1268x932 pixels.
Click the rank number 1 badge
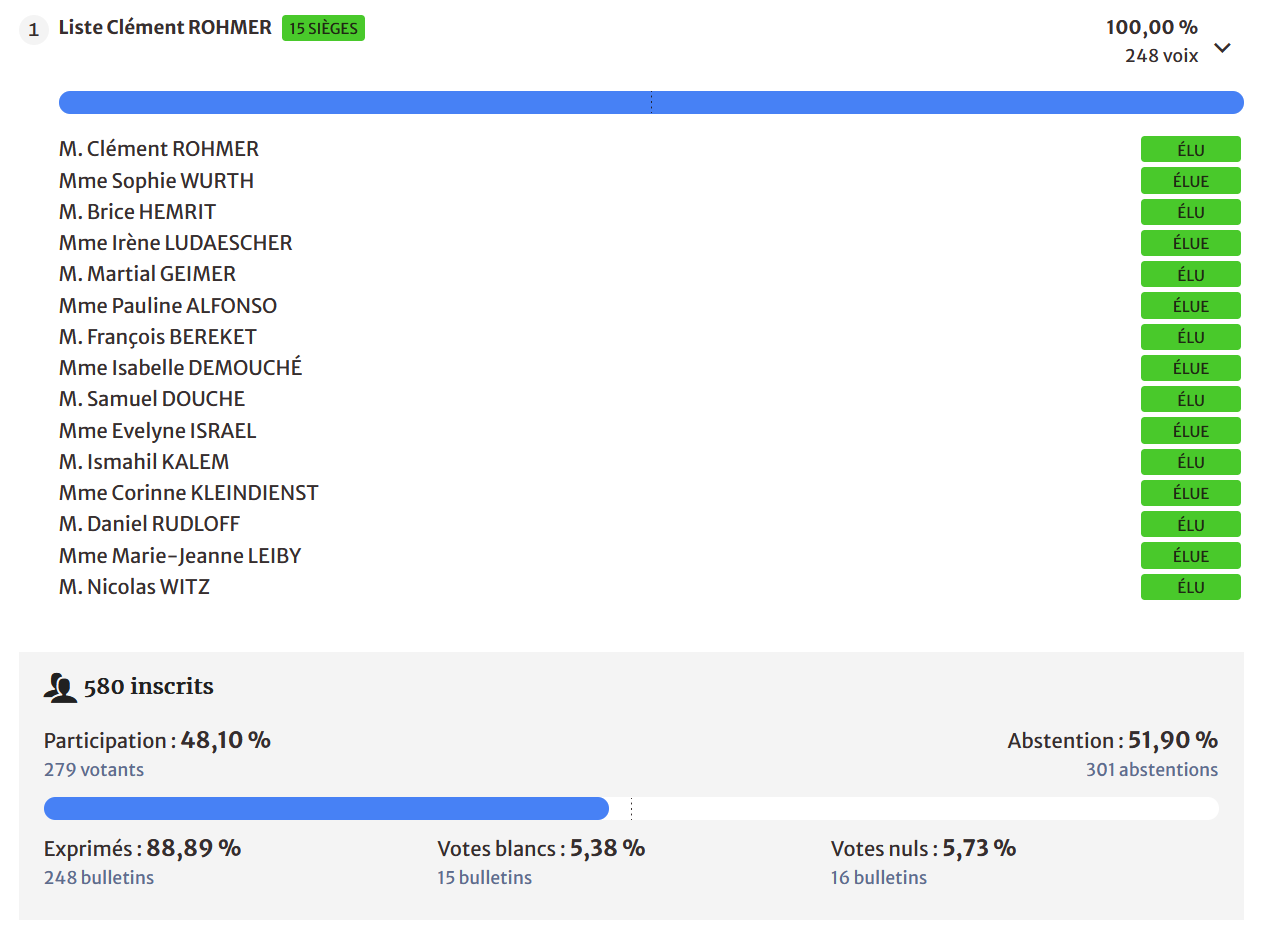tap(34, 30)
